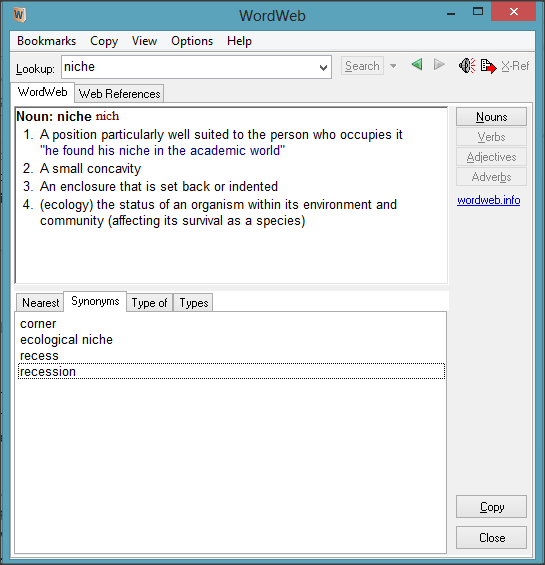Open the Bookmarks menu
The width and height of the screenshot is (545, 565).
(x=46, y=41)
